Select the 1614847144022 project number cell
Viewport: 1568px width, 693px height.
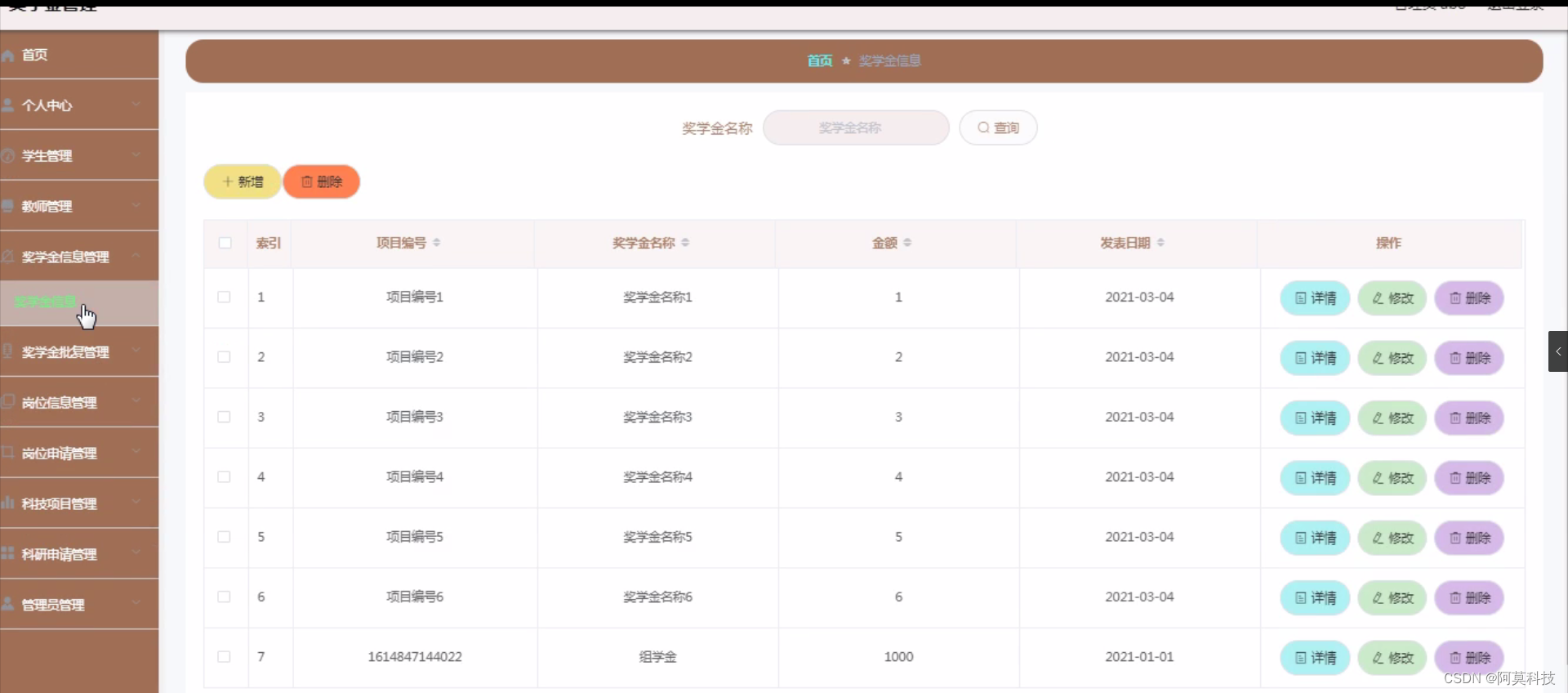tap(415, 657)
